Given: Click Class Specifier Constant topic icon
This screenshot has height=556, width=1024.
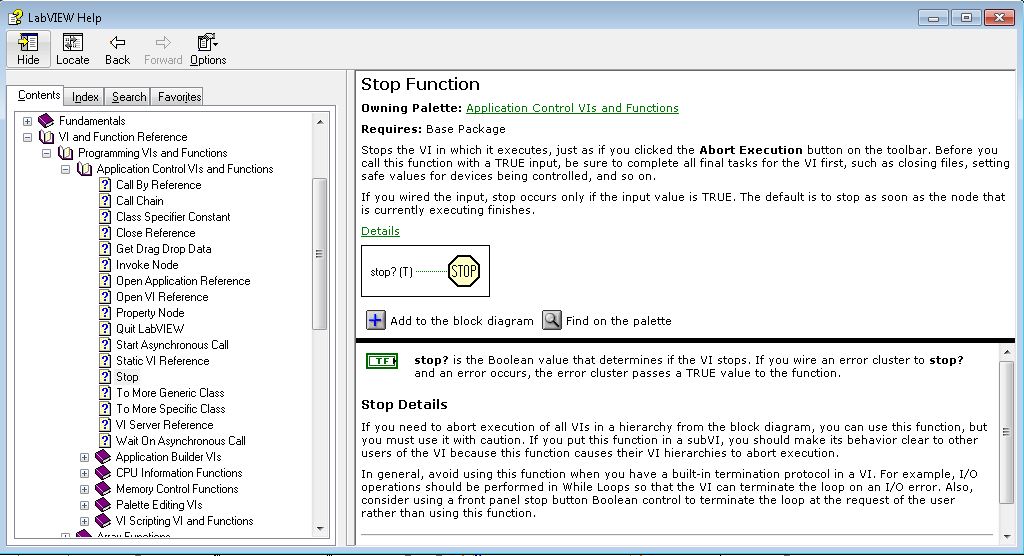Looking at the screenshot, I should click(105, 217).
